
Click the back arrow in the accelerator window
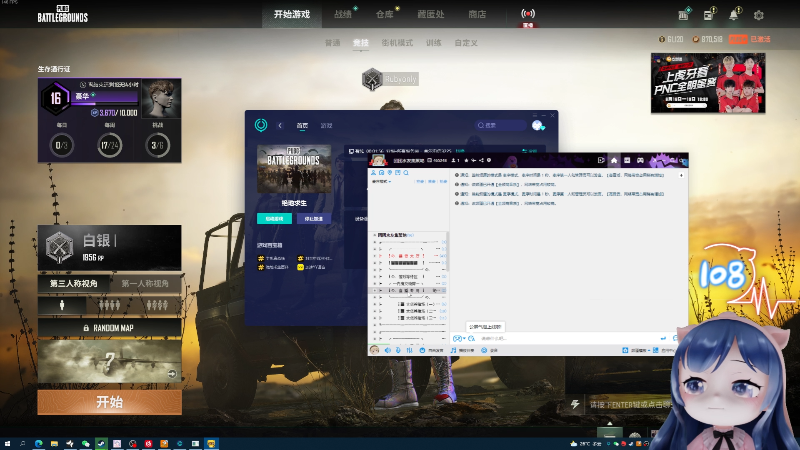click(280, 126)
